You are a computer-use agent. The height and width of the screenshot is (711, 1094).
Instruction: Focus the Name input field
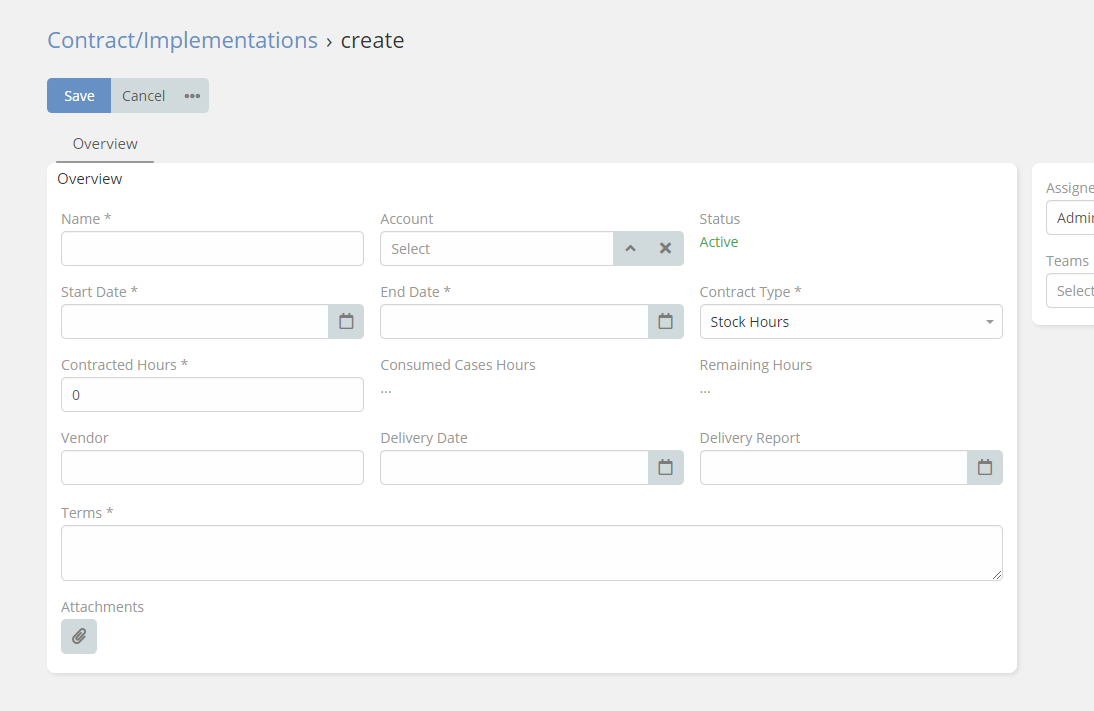pyautogui.click(x=212, y=249)
